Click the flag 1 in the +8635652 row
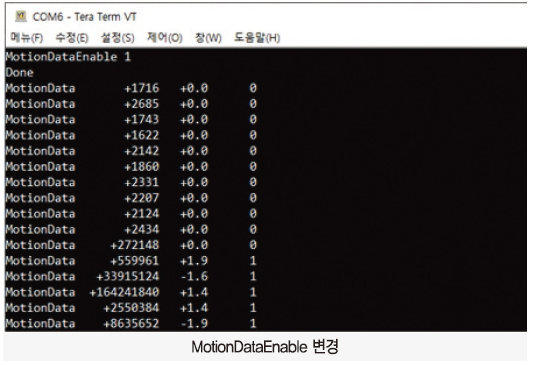The image size is (537, 366). point(253,324)
